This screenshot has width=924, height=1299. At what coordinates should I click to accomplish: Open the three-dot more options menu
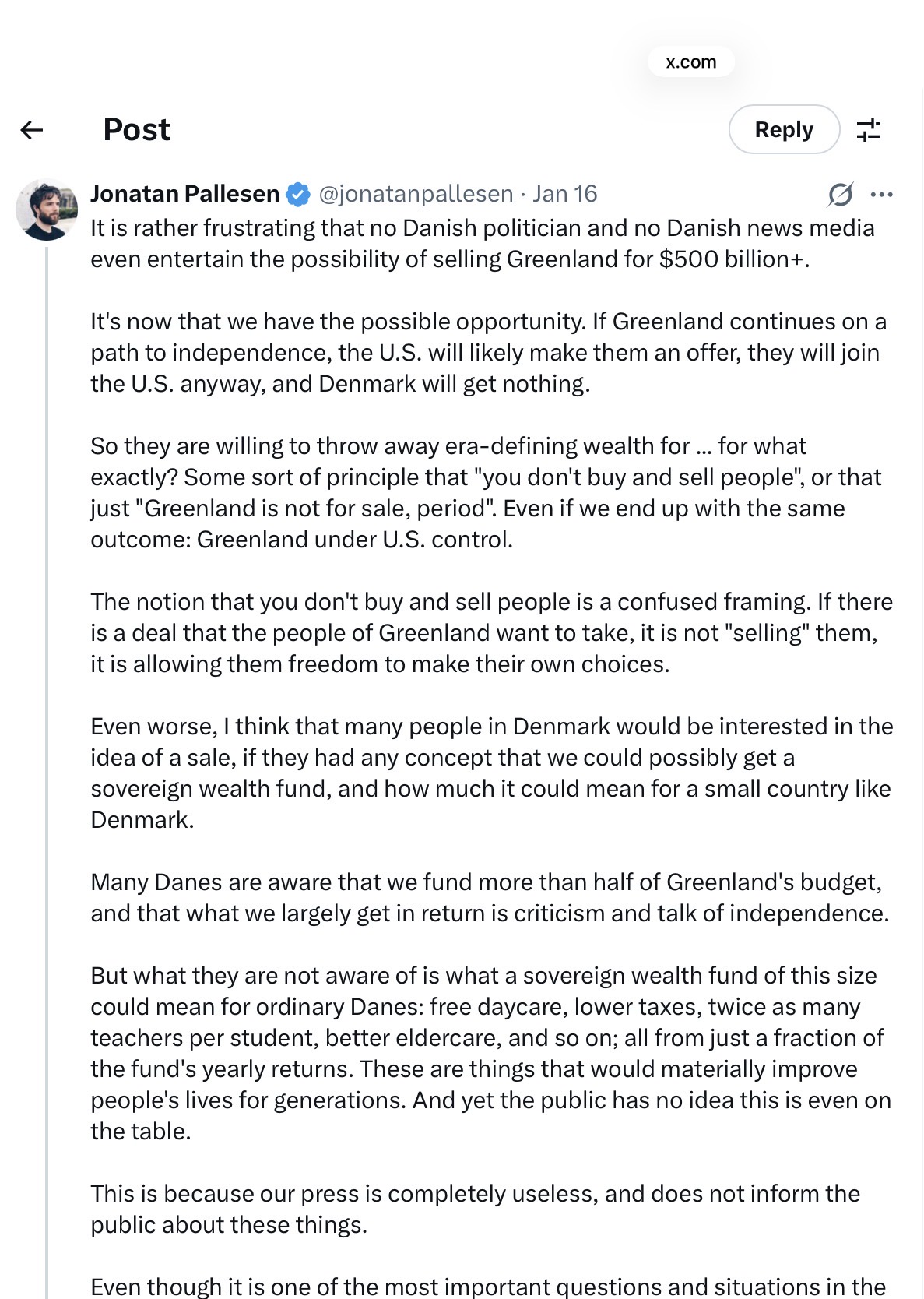point(881,194)
